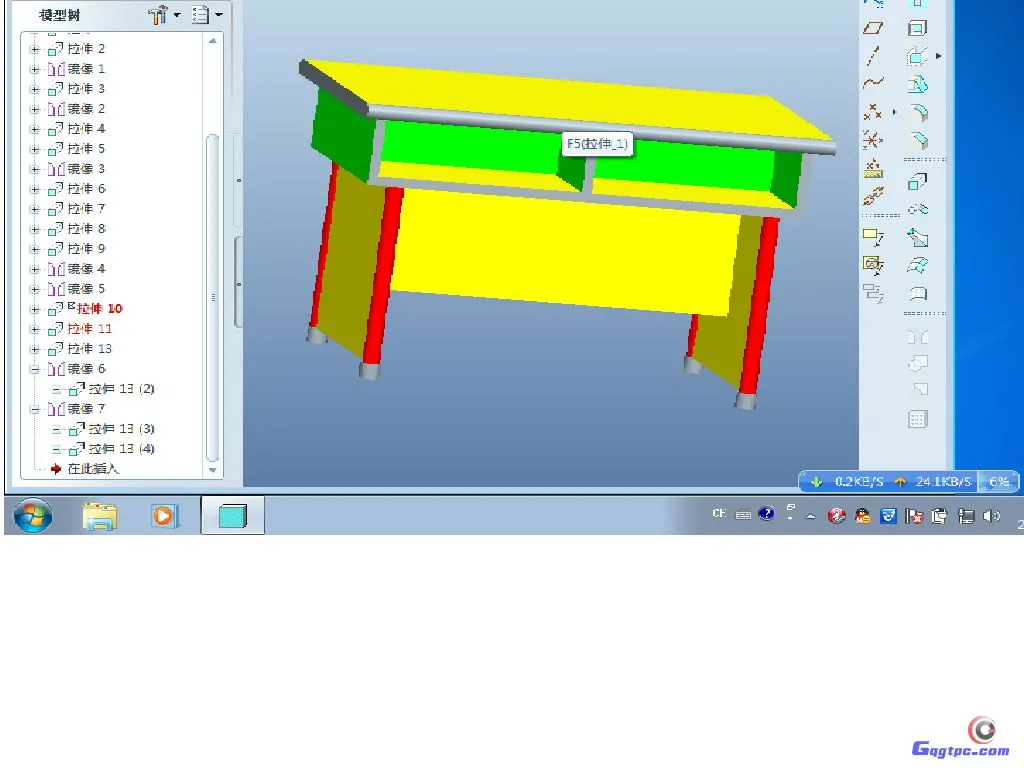The width and height of the screenshot is (1024, 768).
Task: Open the model tree show list dropdown
Action: coord(206,15)
